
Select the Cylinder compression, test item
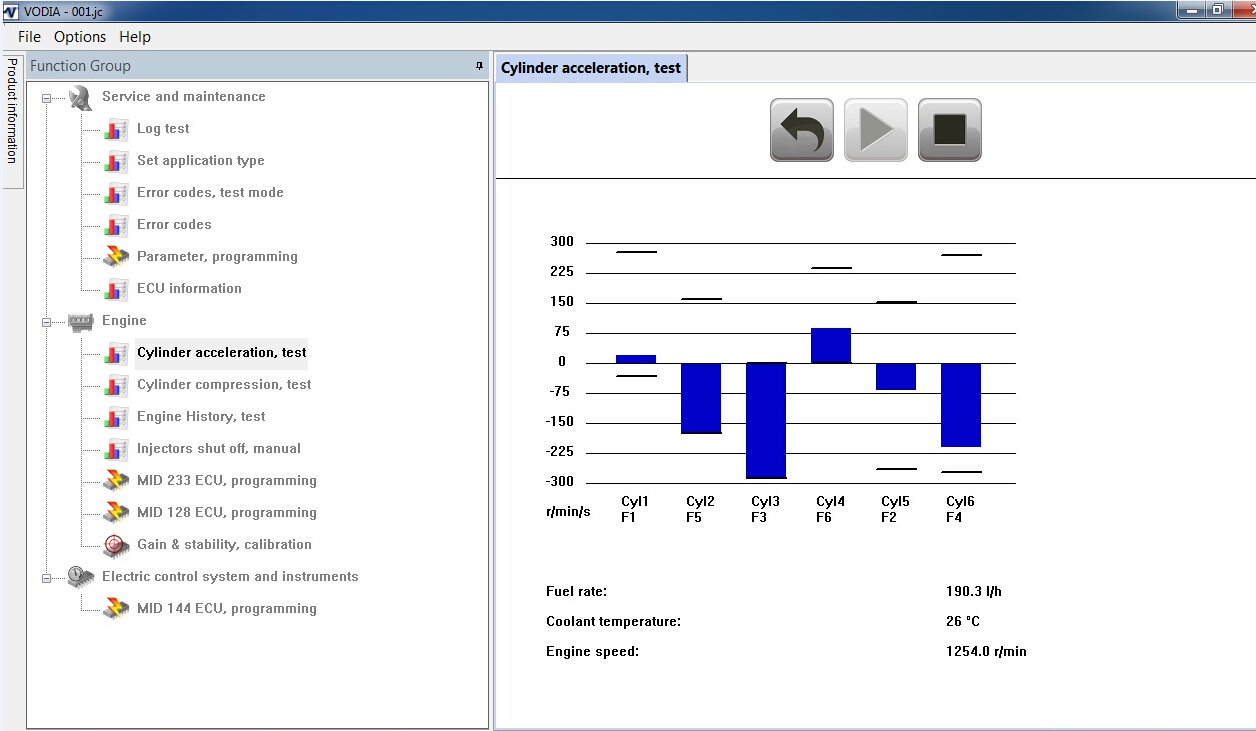[224, 385]
